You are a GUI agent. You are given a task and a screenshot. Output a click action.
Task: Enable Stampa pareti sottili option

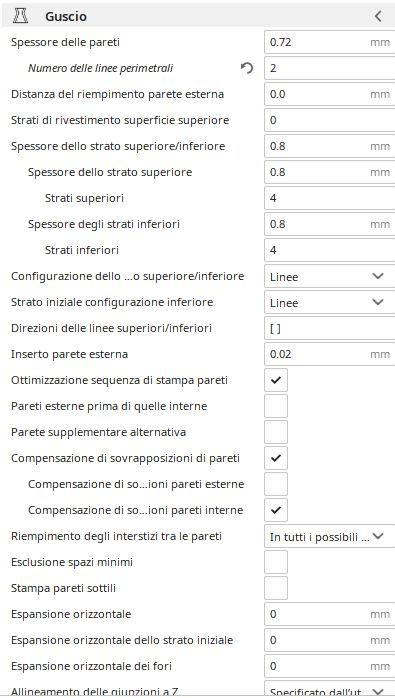[276, 588]
